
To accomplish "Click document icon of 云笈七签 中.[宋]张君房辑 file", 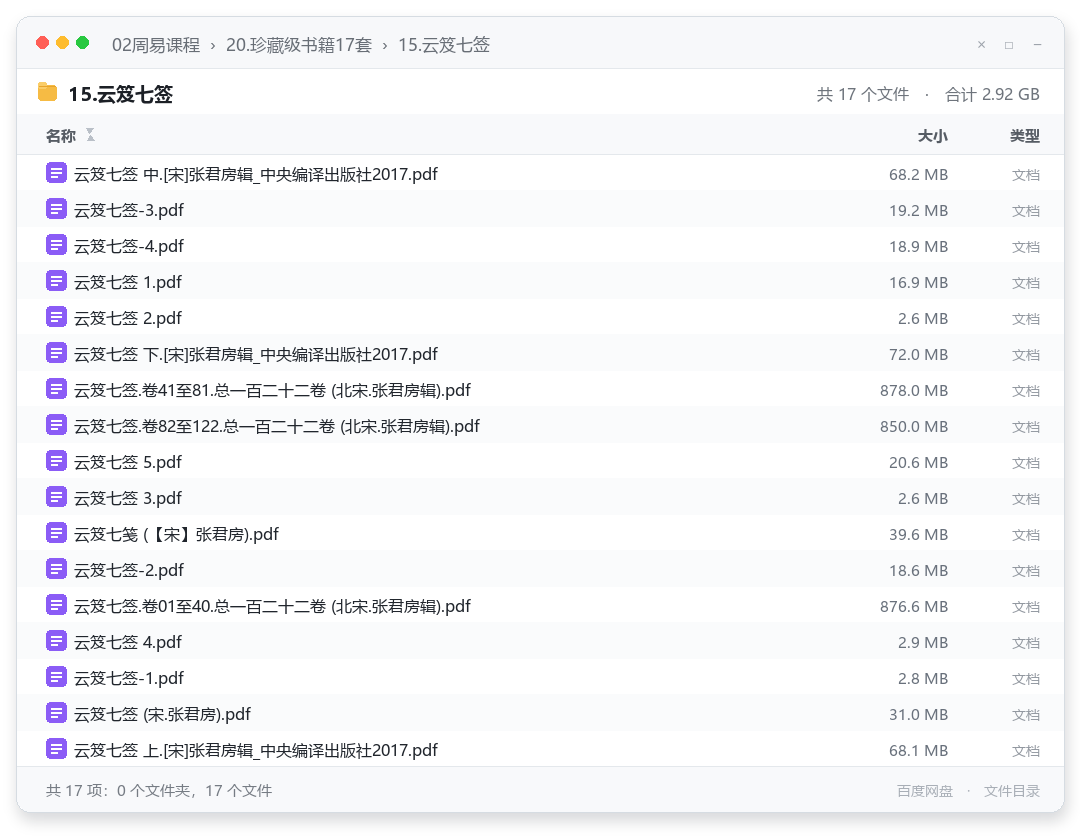I will click(56, 173).
